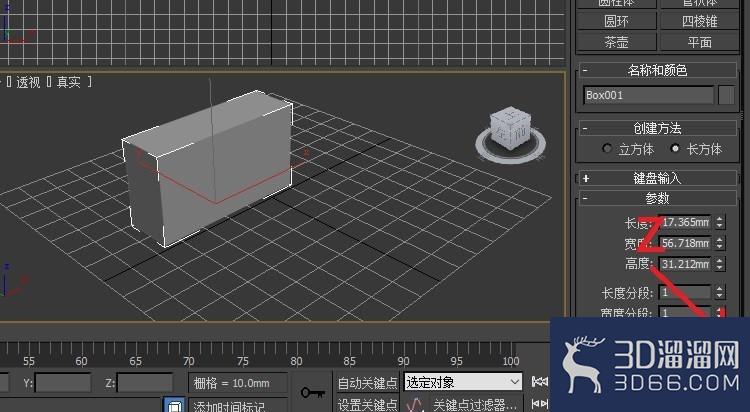
Task: Click the 平面 primitive button
Action: pos(699,42)
